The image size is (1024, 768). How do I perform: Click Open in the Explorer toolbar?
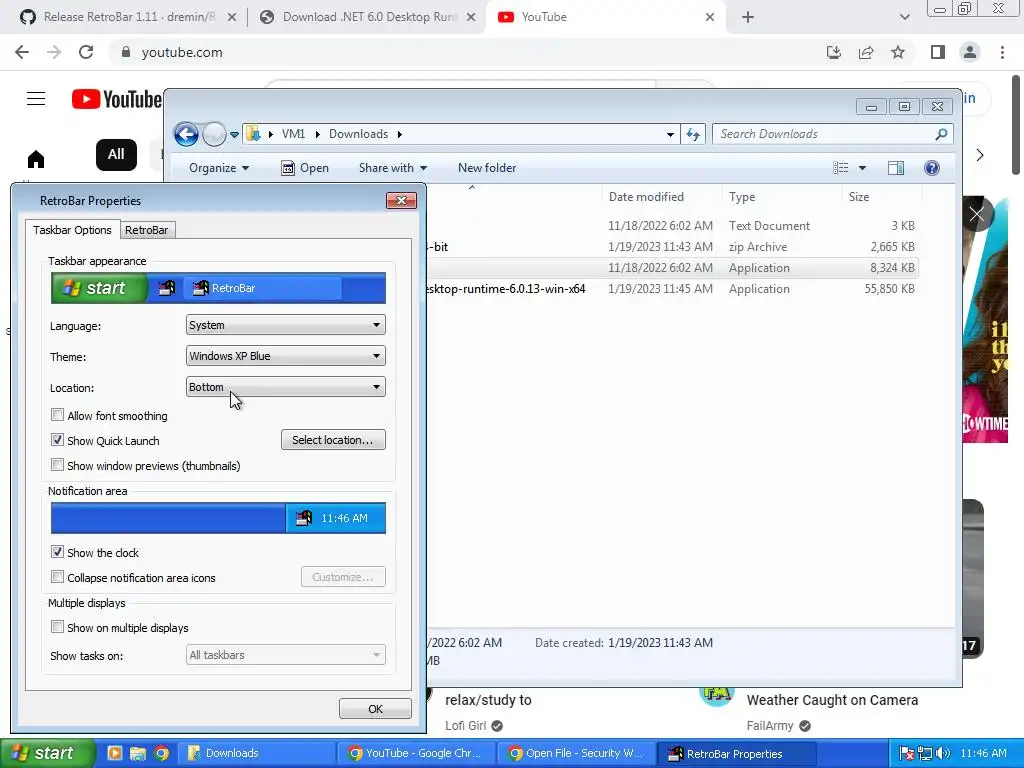[x=305, y=168]
